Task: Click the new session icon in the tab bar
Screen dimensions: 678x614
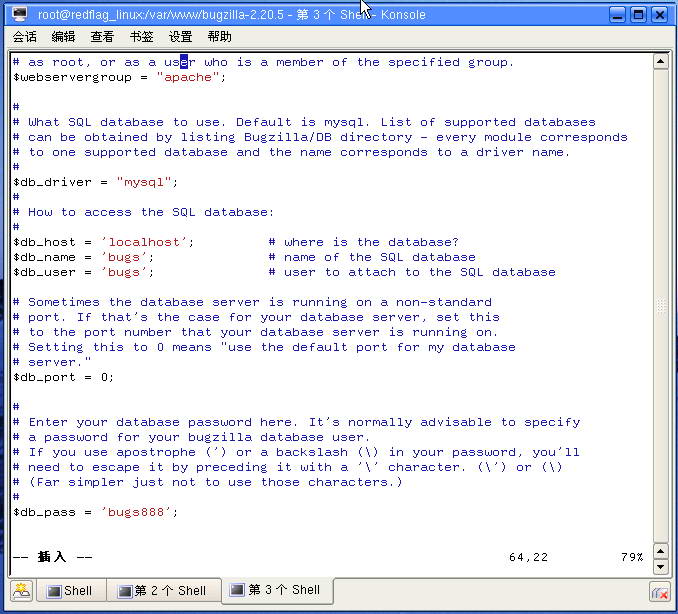Action: pyautogui.click(x=22, y=591)
